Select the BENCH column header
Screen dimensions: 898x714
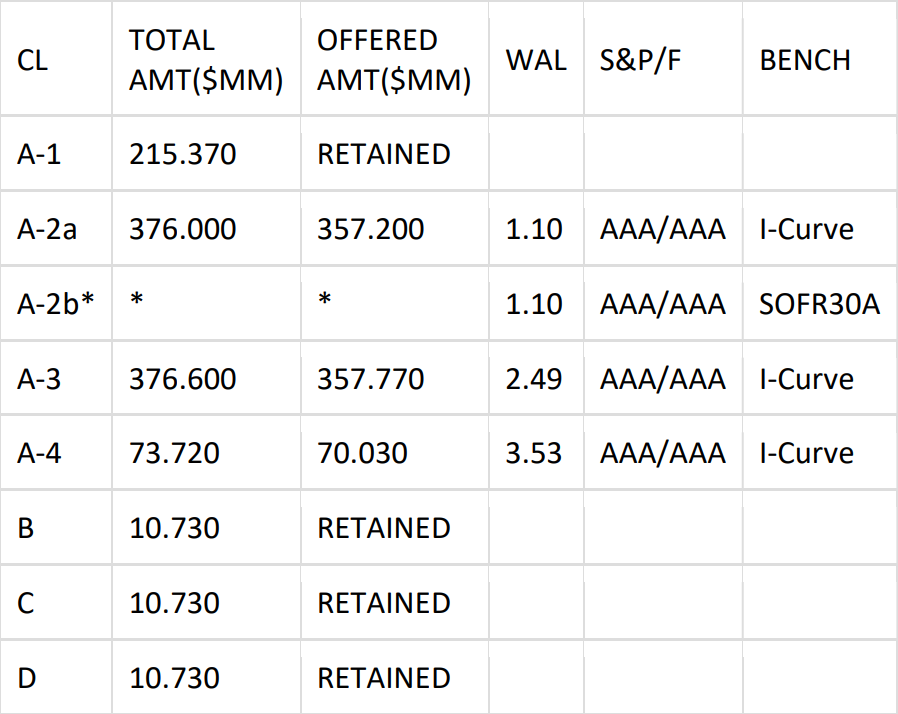[x=805, y=60]
